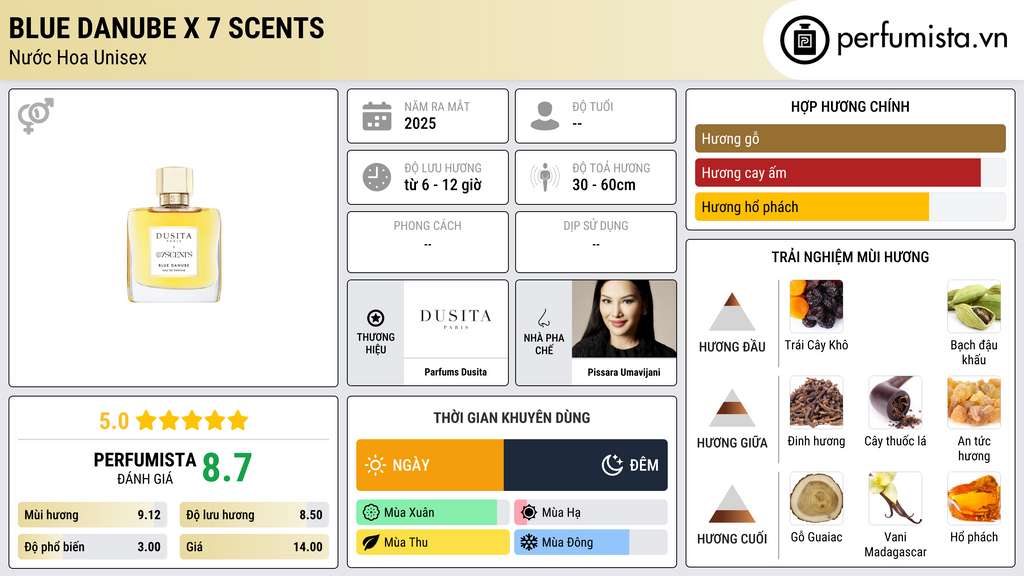Click the Nước Hoa Unisex subtitle
The image size is (1024, 576).
coord(78,58)
